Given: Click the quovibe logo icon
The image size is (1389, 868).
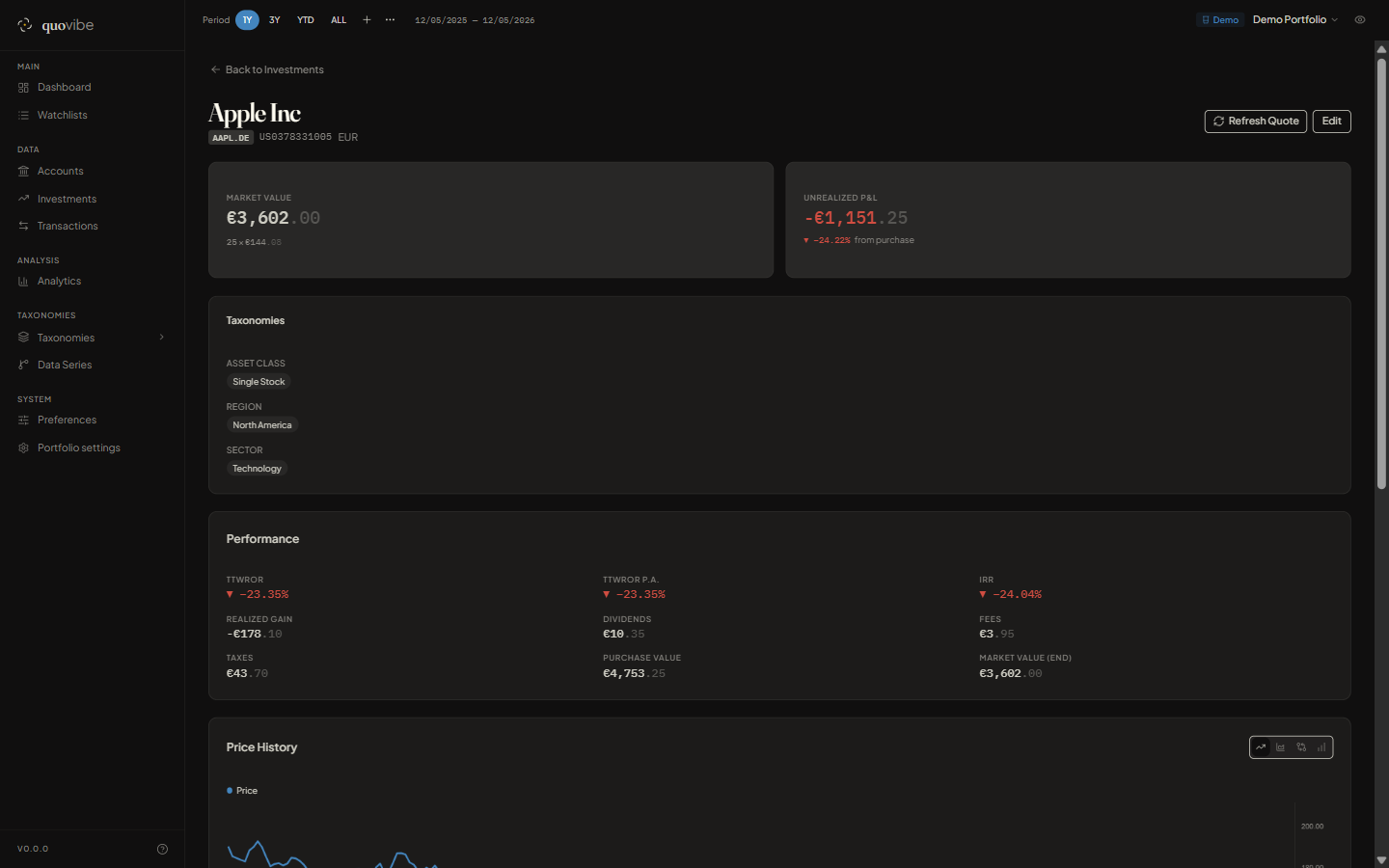Looking at the screenshot, I should click(x=25, y=25).
